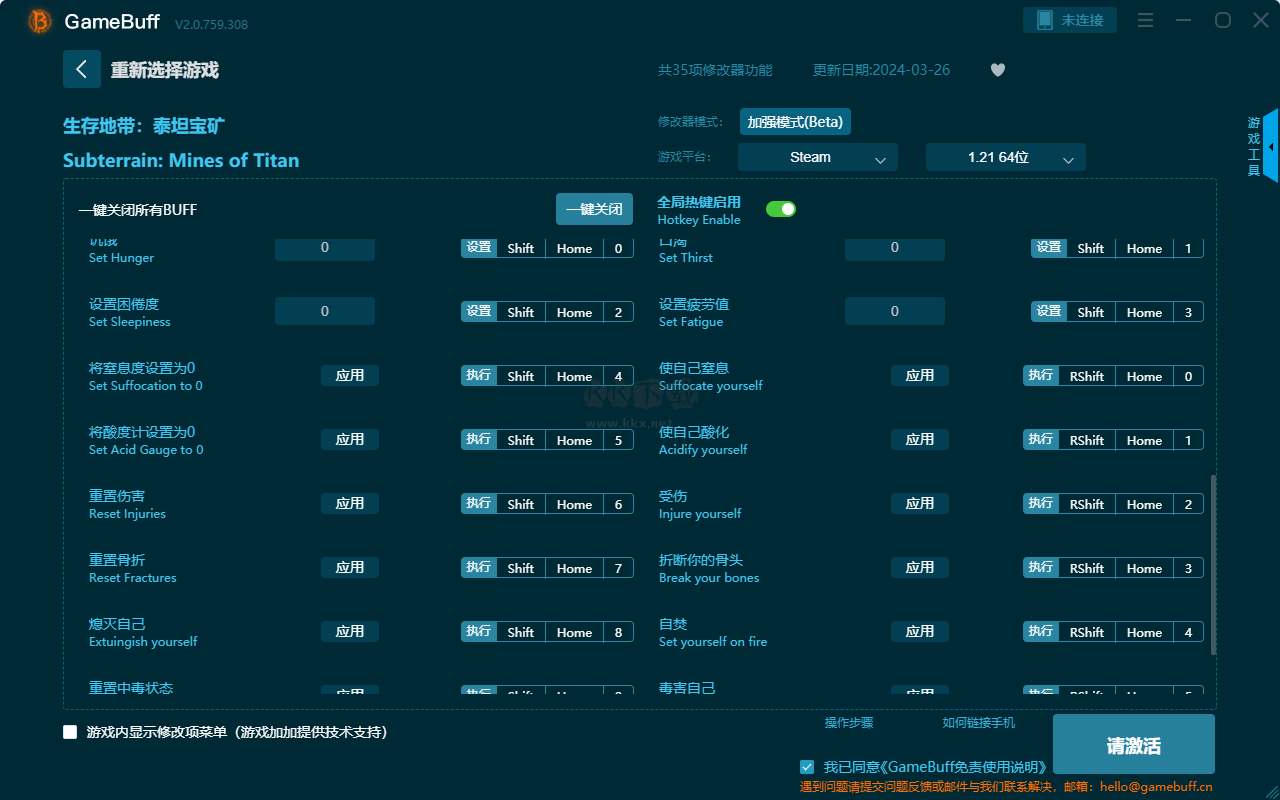Open the 操作步骤 link
Image resolution: width=1280 pixels, height=800 pixels.
[x=849, y=722]
